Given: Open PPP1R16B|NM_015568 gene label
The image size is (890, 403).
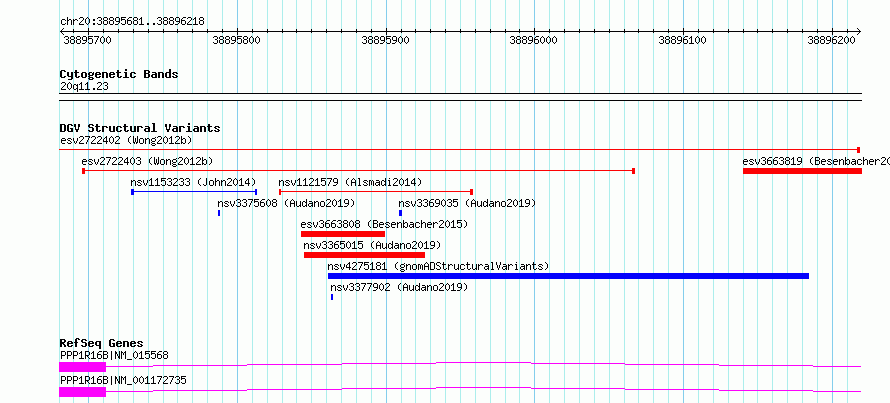Looking at the screenshot, I should [x=114, y=355].
